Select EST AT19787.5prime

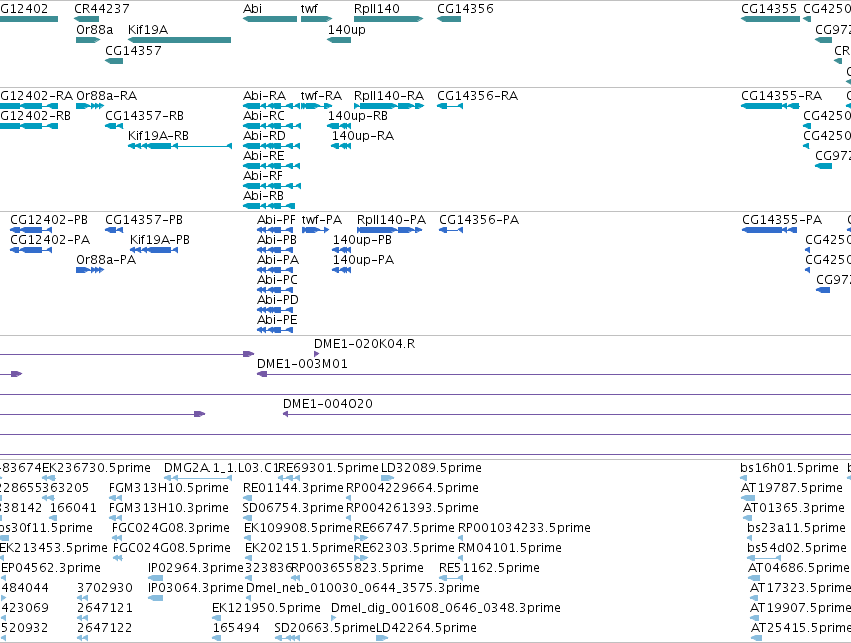[x=792, y=488]
